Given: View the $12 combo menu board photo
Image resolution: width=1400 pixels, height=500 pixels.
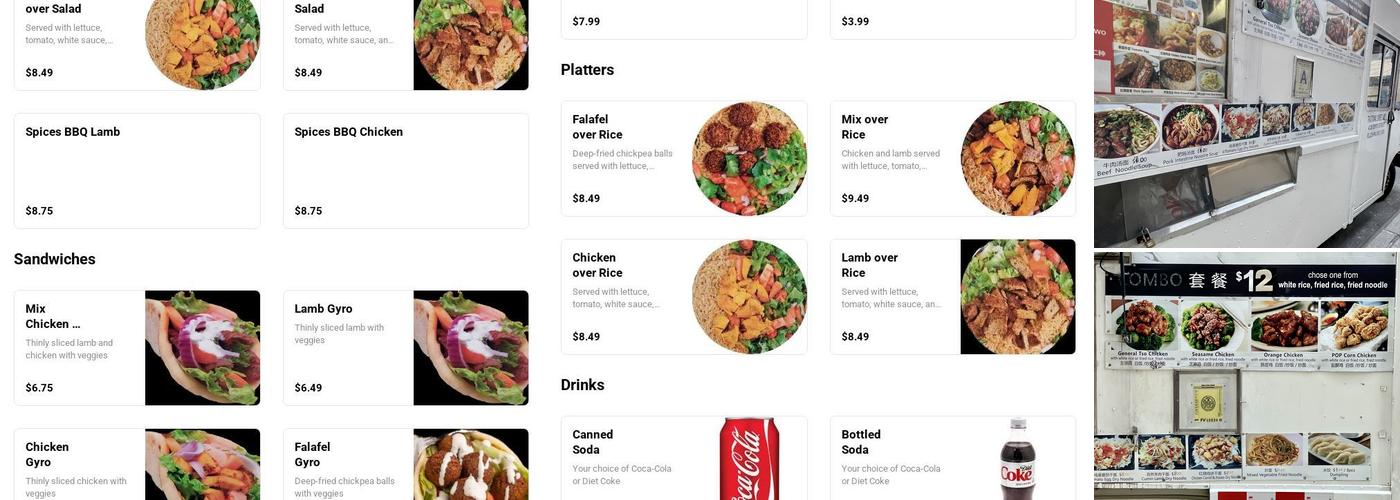Looking at the screenshot, I should (1247, 376).
